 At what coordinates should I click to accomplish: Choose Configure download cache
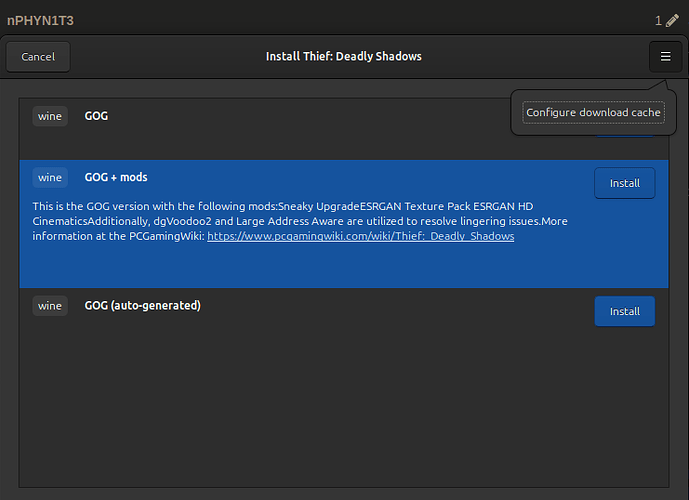pos(593,113)
